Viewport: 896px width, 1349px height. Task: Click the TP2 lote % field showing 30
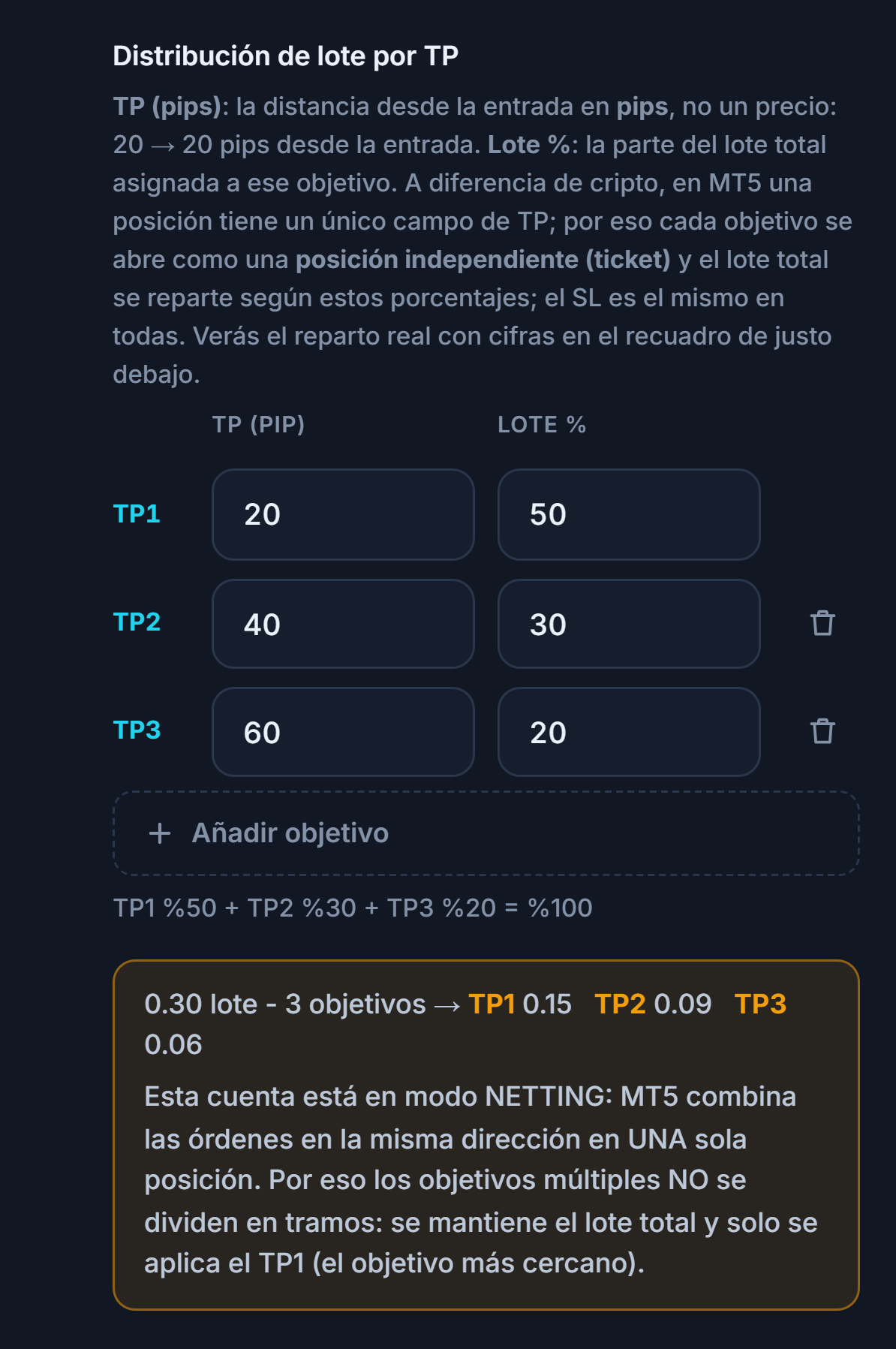pos(629,624)
